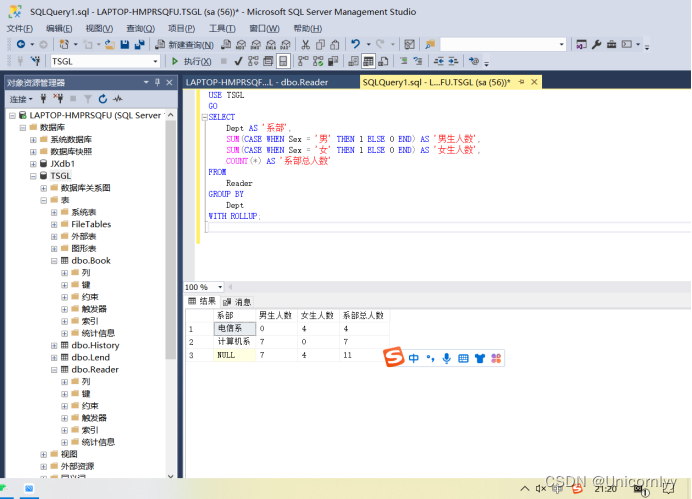Click the Paste clipboard icon

[335, 45]
